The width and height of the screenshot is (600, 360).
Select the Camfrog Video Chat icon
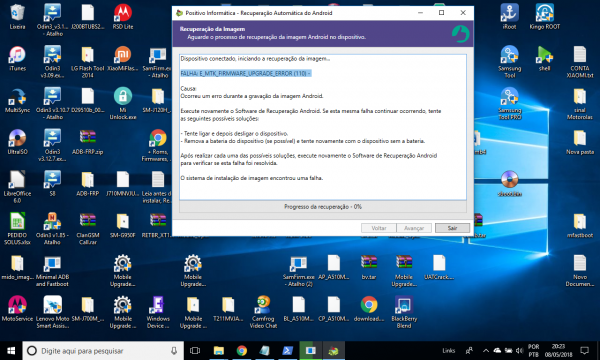pyautogui.click(x=263, y=312)
